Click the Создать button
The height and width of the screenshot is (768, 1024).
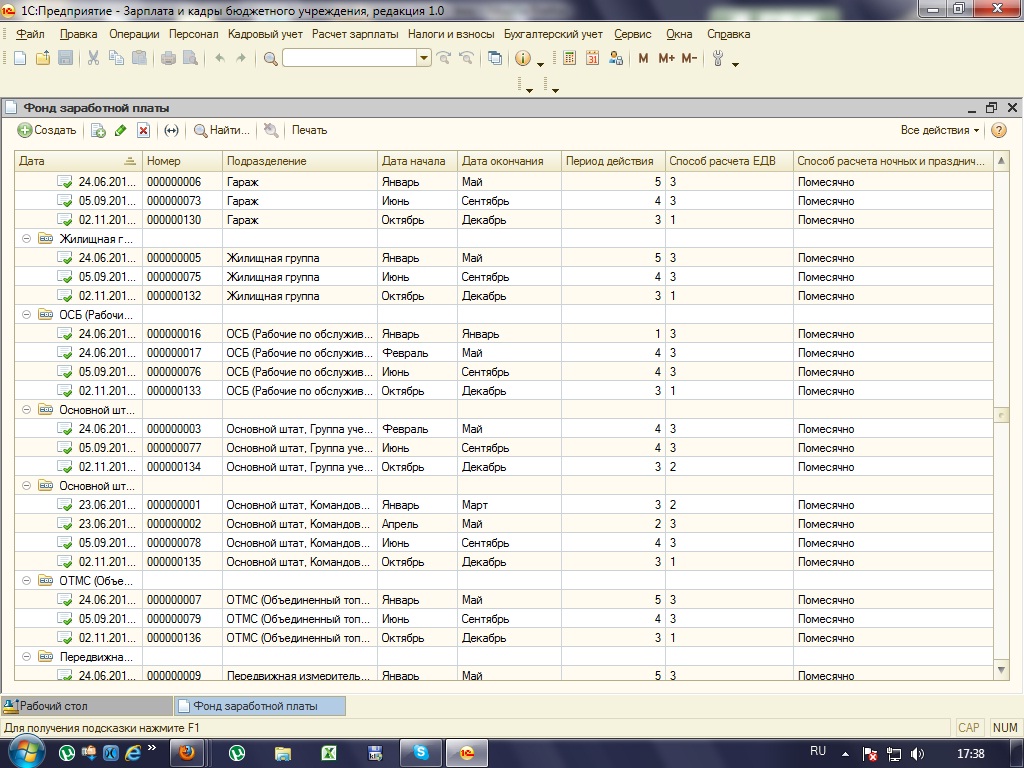click(47, 130)
